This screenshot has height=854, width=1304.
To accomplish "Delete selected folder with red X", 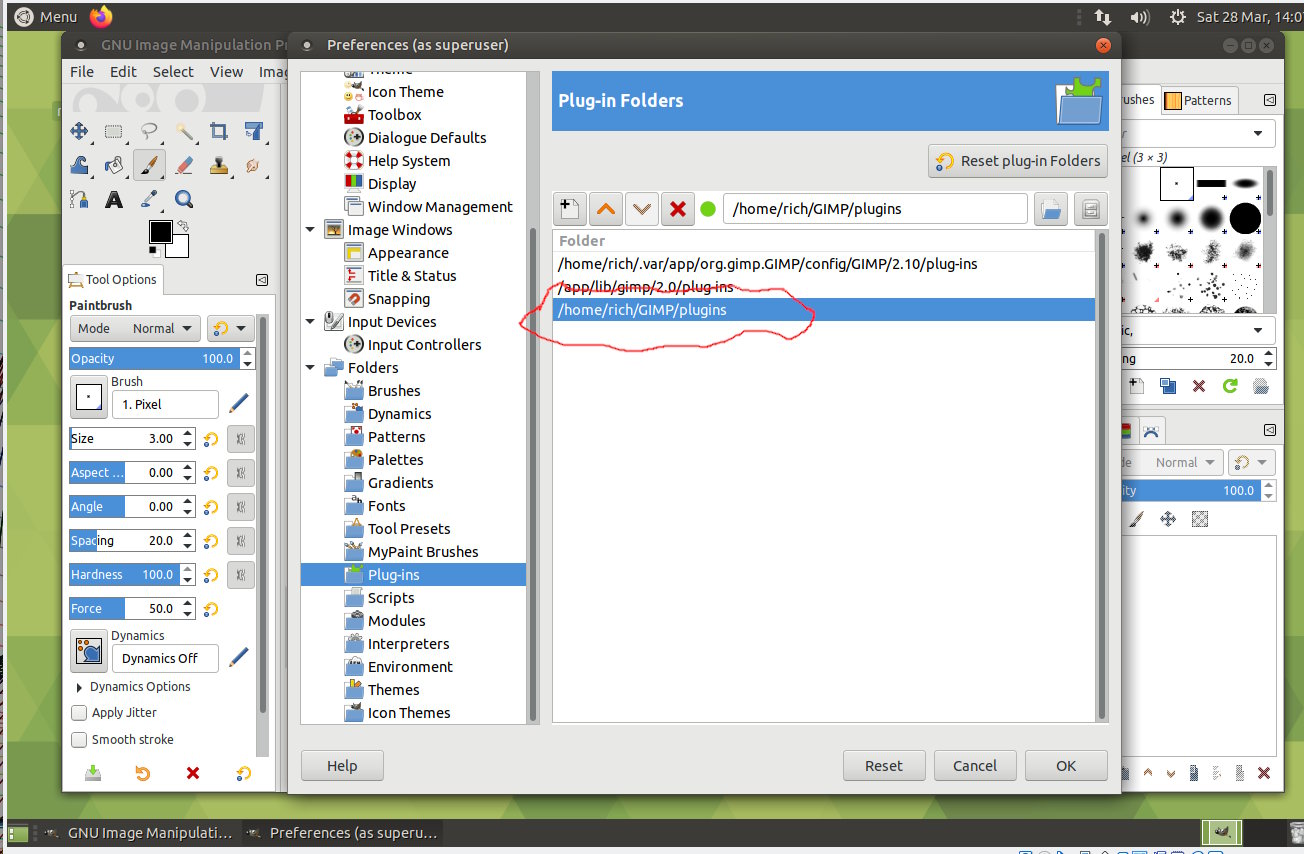I will click(x=677, y=209).
